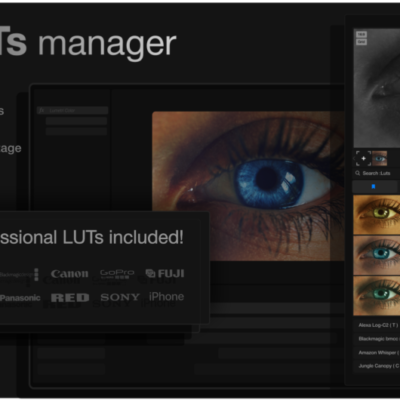The width and height of the screenshot is (400, 400).
Task: Click the fx icon beside Lumetri Color
Action: click(x=41, y=110)
